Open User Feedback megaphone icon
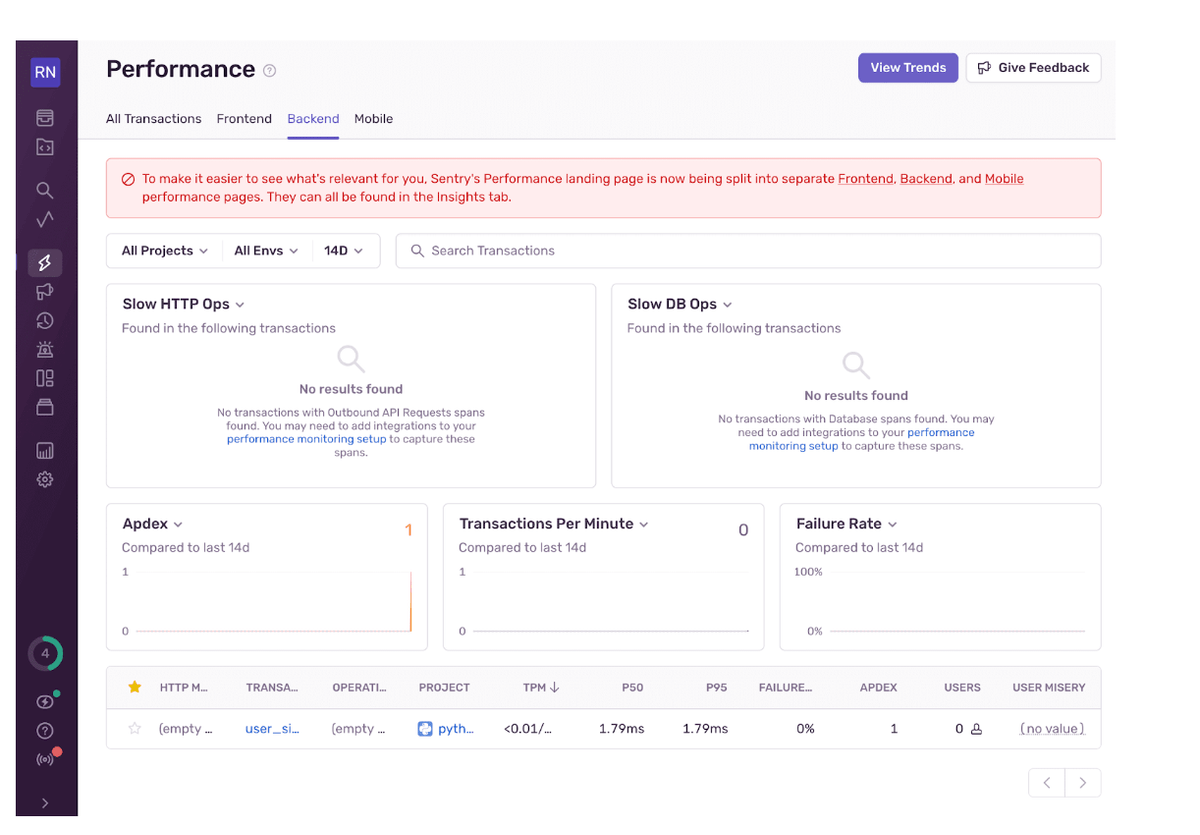The image size is (1200, 835). coord(45,292)
